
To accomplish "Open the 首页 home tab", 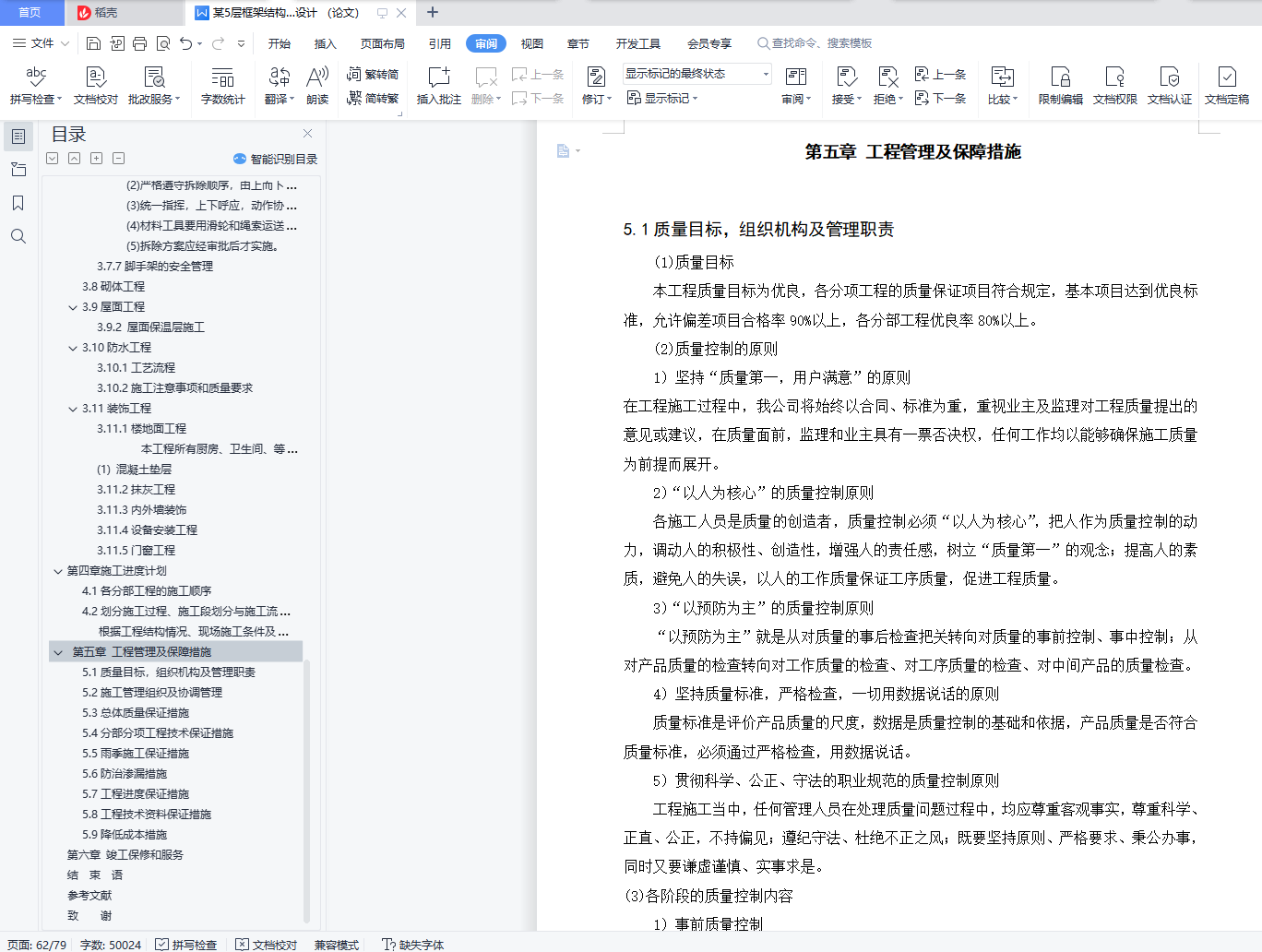I will pos(30,13).
